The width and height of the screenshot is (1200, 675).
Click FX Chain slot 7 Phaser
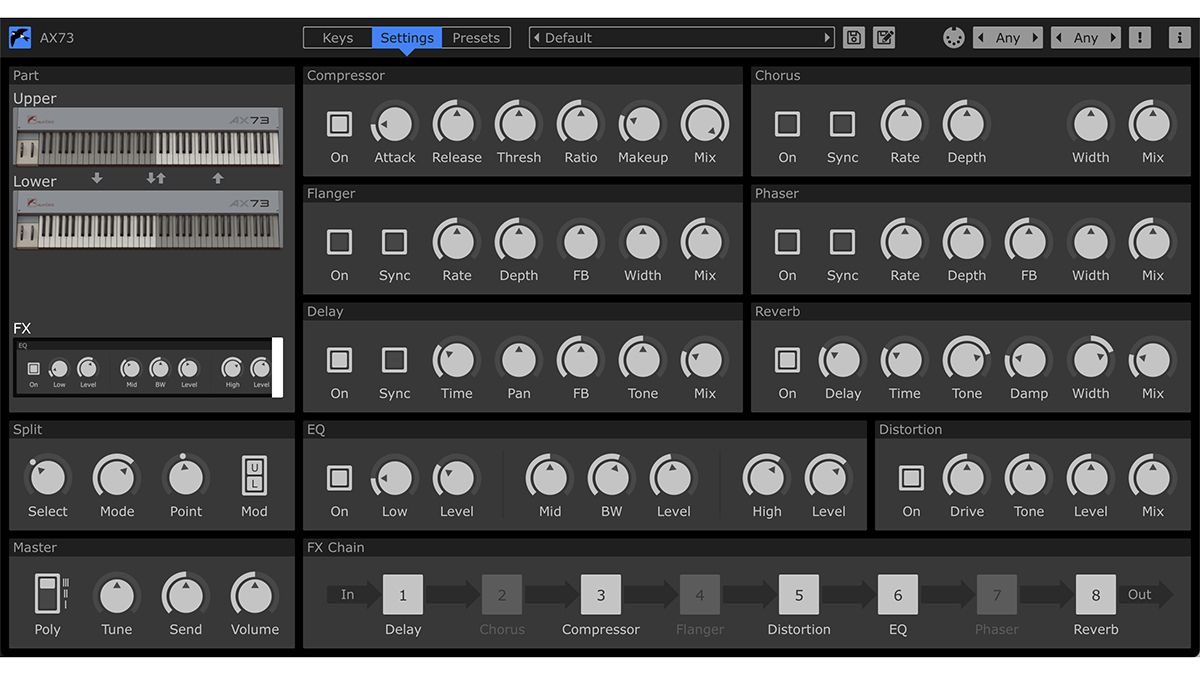(997, 594)
